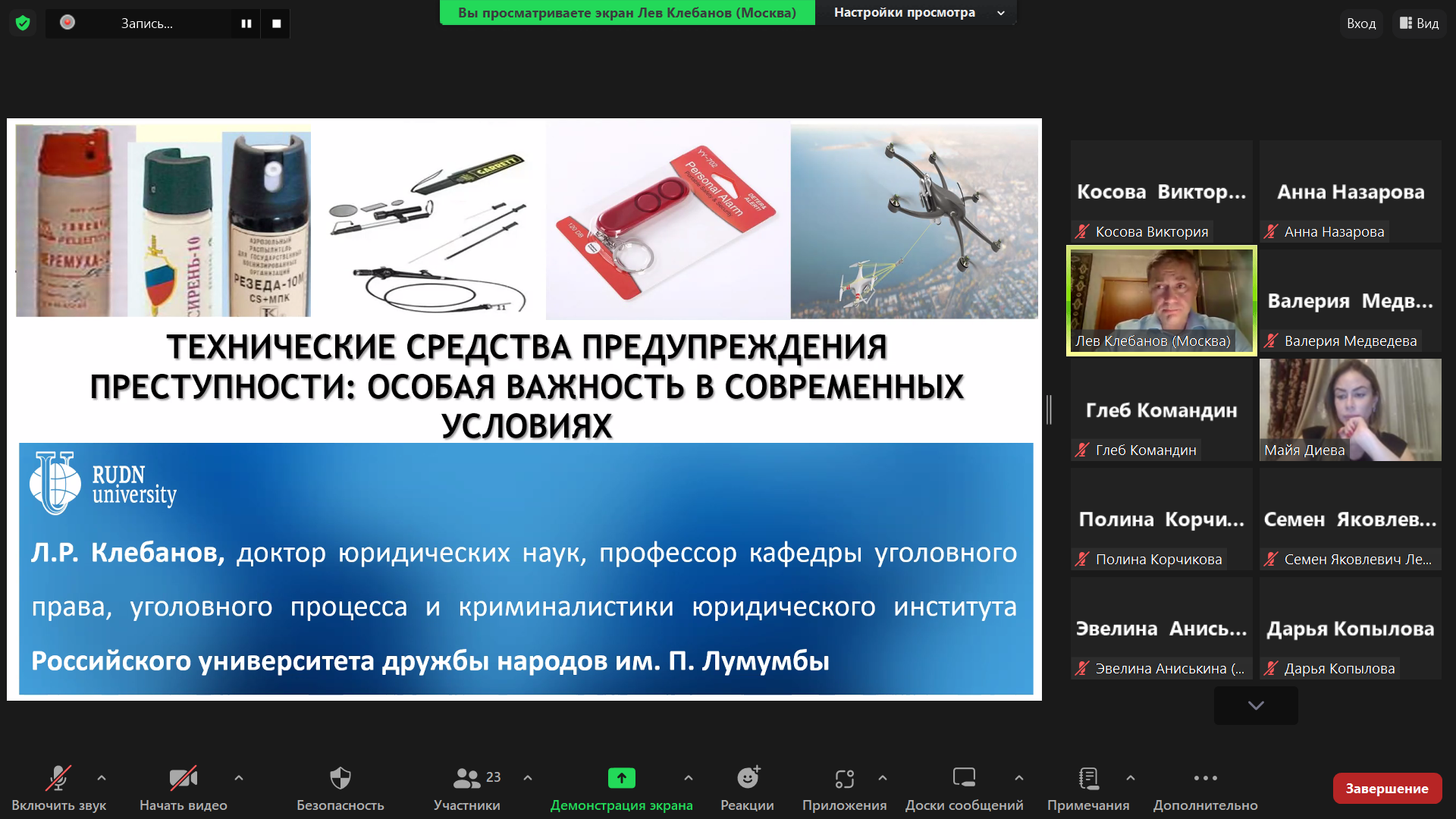The height and width of the screenshot is (819, 1456).
Task: Click the green encryption shield icon
Action: 23,24
